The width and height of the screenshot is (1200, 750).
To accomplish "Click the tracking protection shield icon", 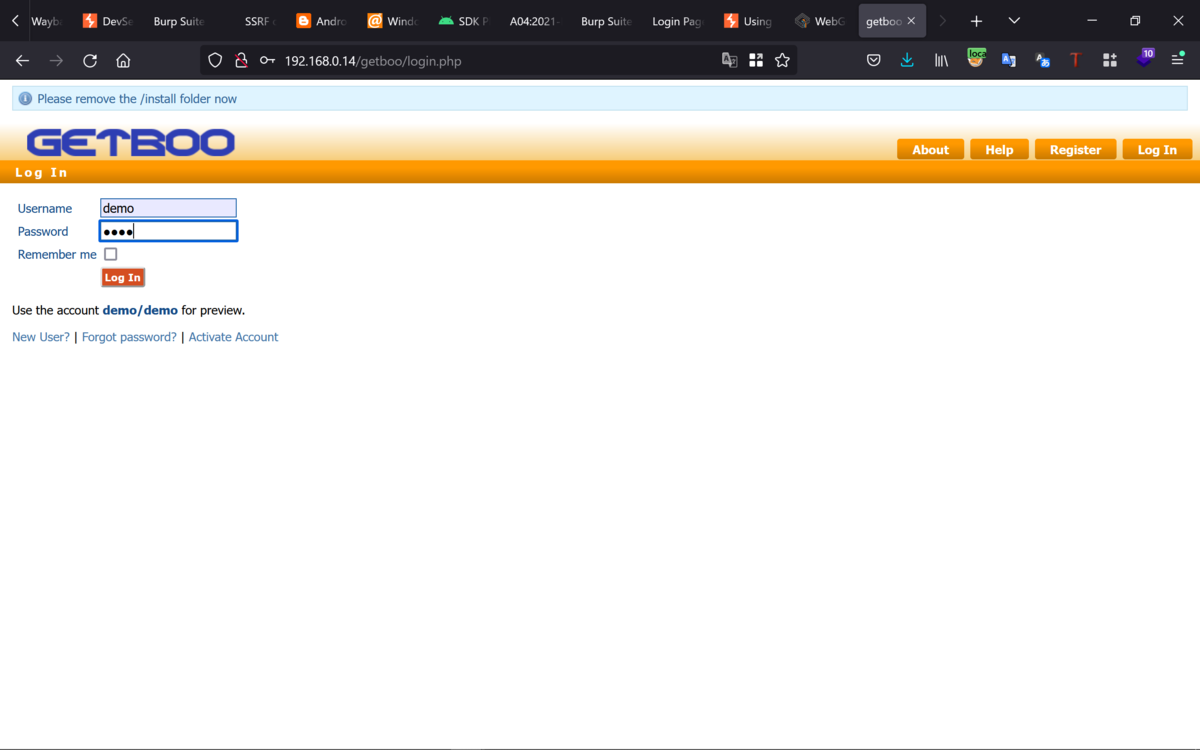I will pos(215,61).
